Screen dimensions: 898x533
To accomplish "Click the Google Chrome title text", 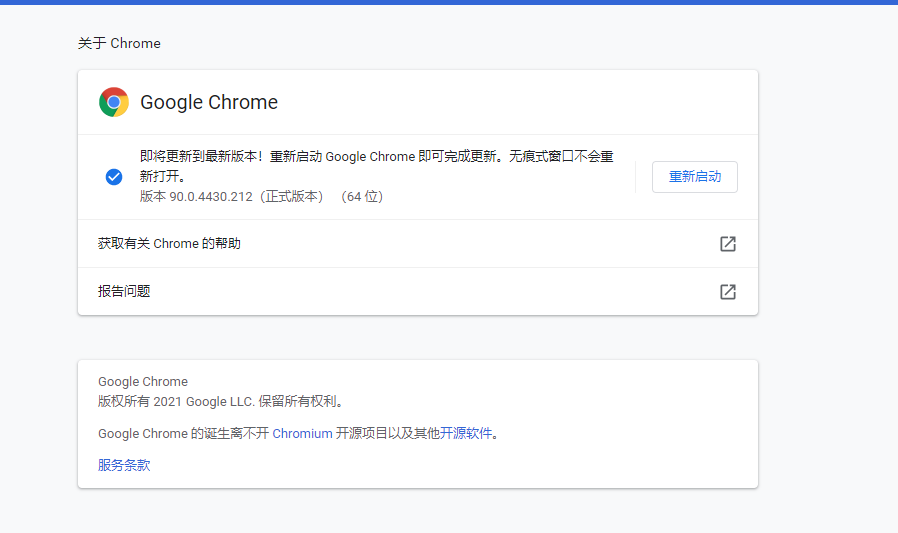I will click(209, 102).
